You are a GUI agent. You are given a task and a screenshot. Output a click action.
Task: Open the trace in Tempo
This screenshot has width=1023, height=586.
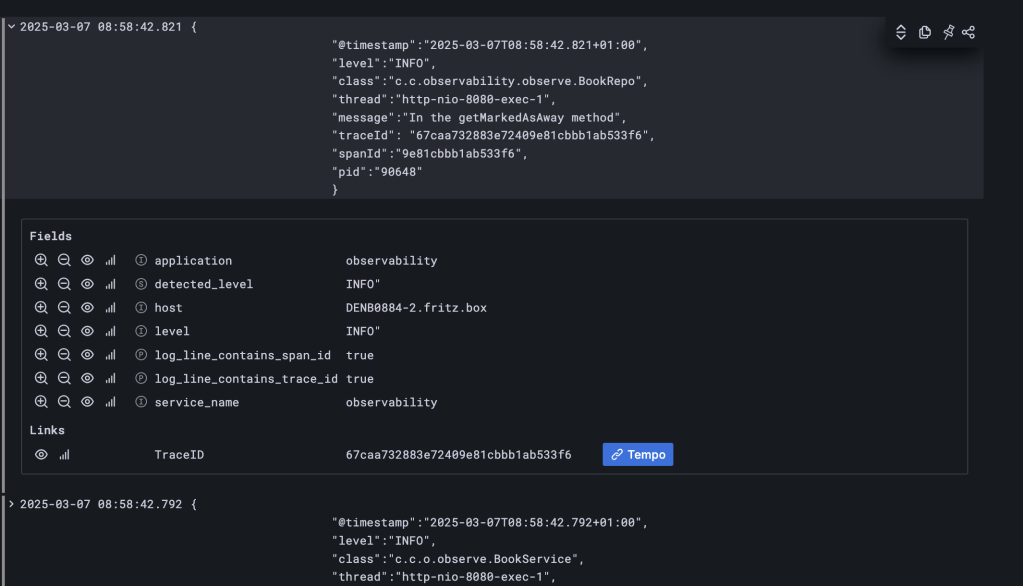pos(638,455)
